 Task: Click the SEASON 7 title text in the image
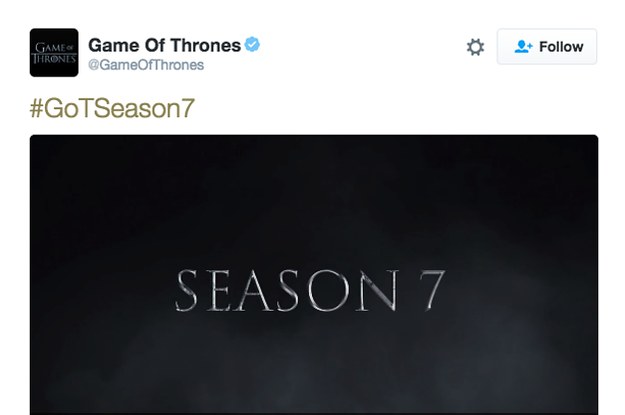(x=310, y=290)
